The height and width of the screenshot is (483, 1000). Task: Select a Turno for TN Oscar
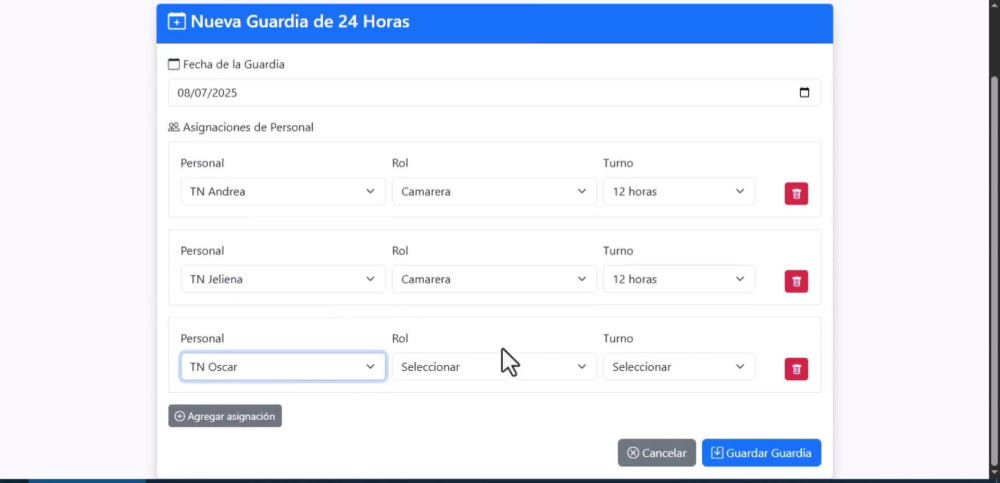click(679, 367)
